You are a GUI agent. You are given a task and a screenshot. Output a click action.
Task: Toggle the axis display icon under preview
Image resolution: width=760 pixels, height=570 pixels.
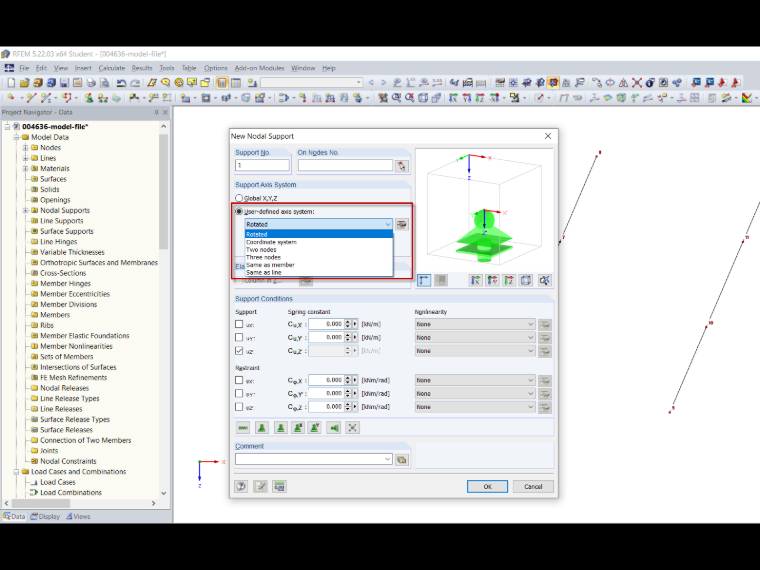pyautogui.click(x=424, y=280)
